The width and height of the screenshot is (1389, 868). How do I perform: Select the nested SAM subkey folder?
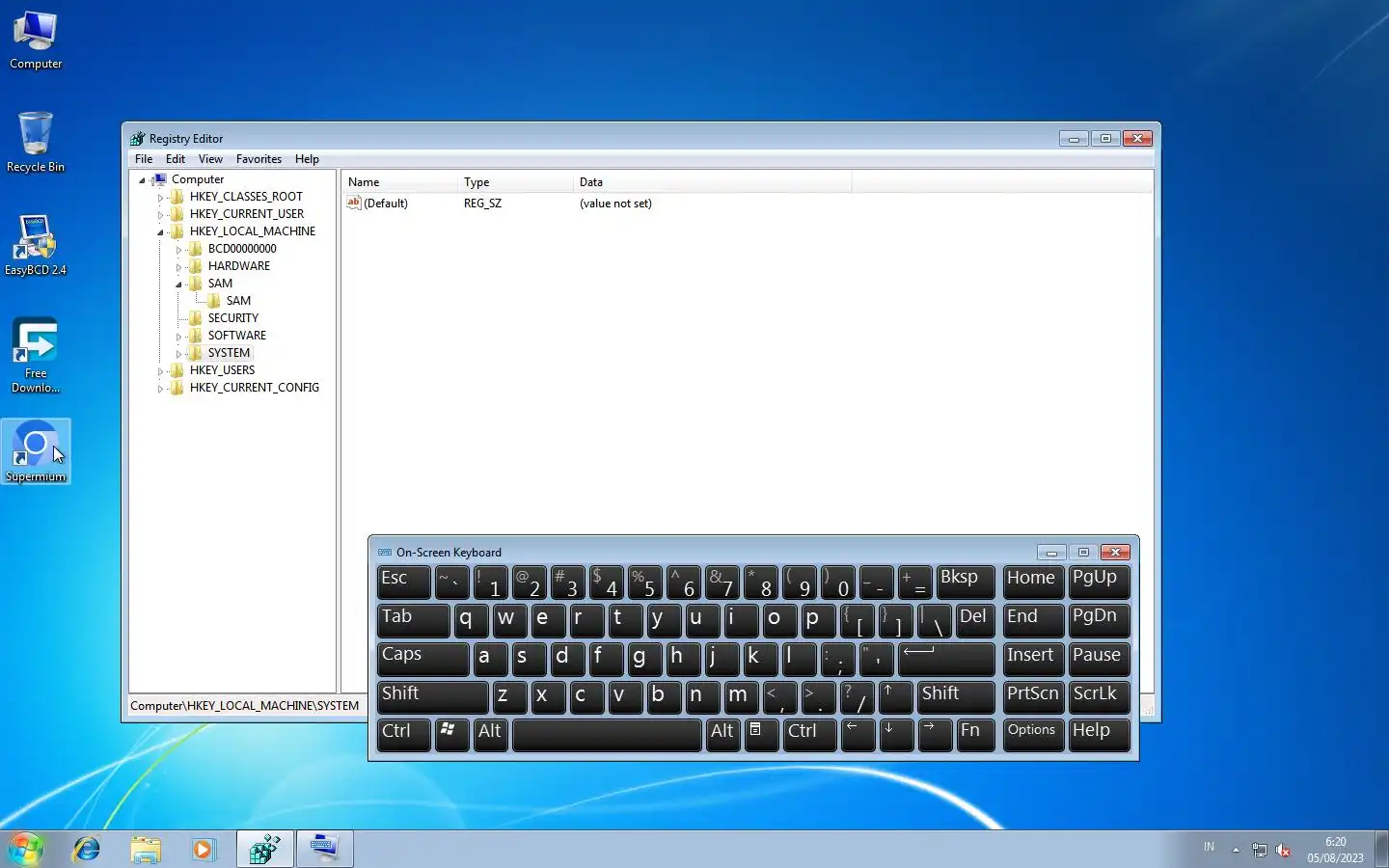[x=213, y=301]
